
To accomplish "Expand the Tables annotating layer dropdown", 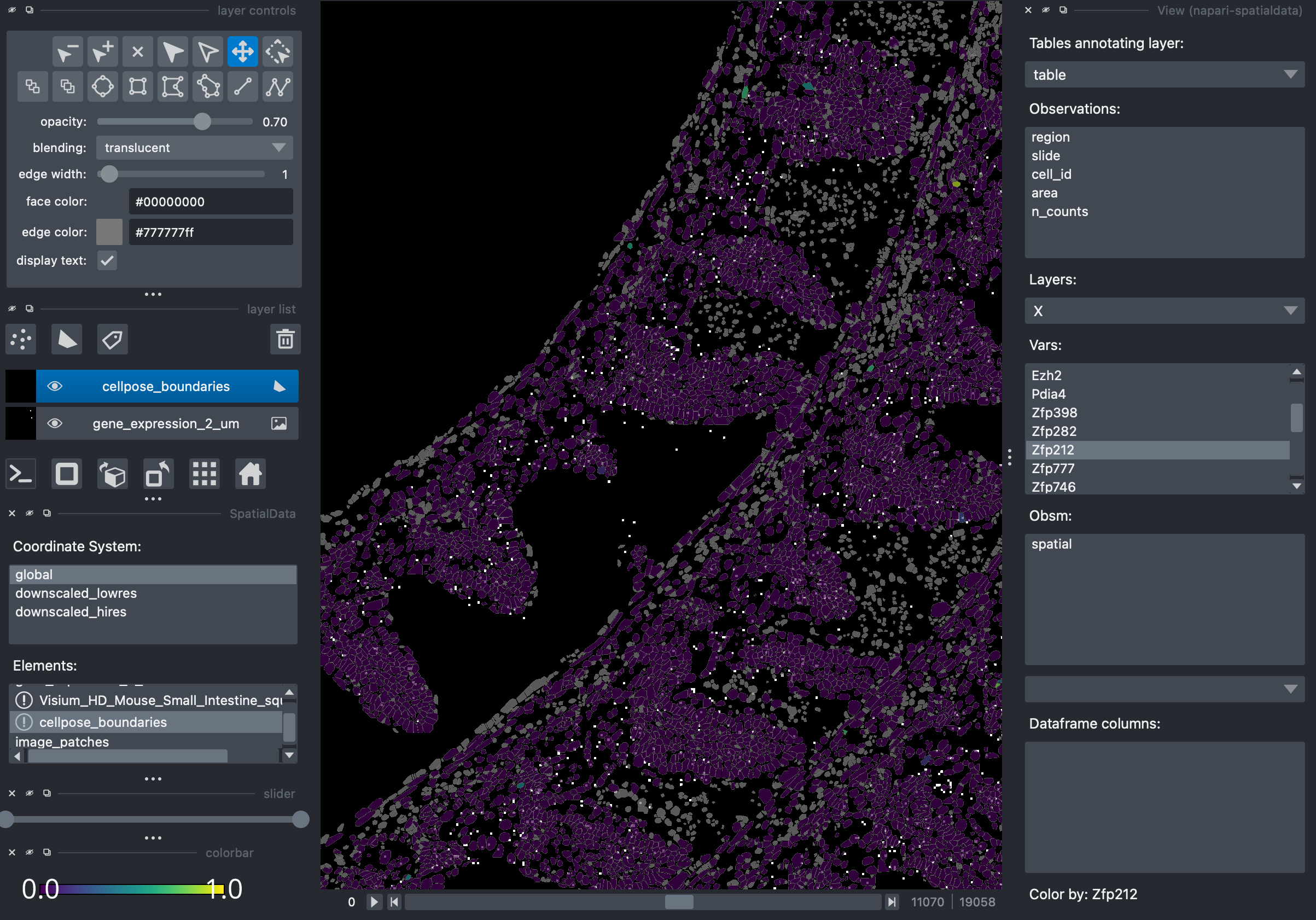I will 1163,75.
